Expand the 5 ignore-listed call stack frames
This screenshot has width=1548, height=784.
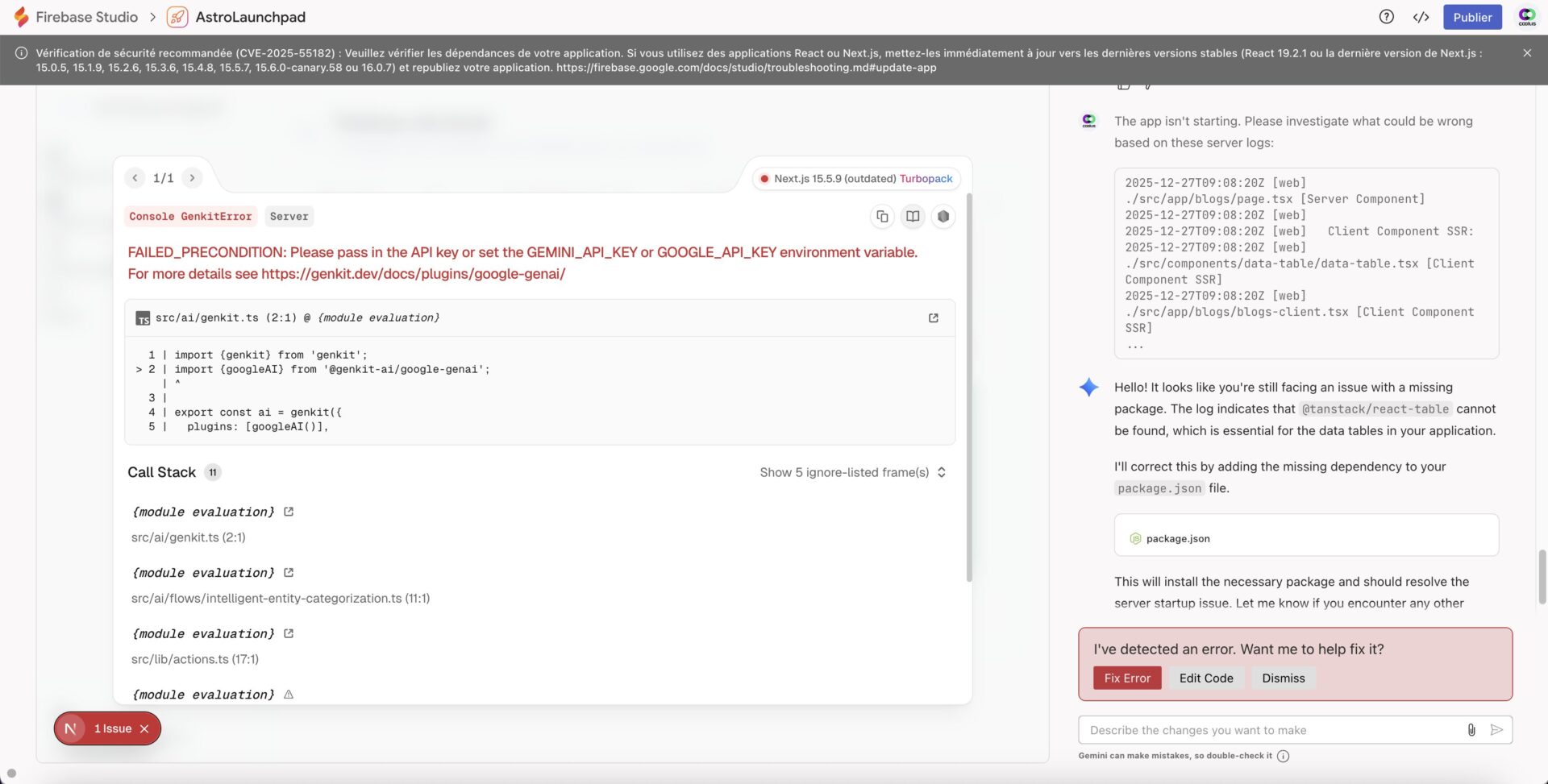coord(851,472)
